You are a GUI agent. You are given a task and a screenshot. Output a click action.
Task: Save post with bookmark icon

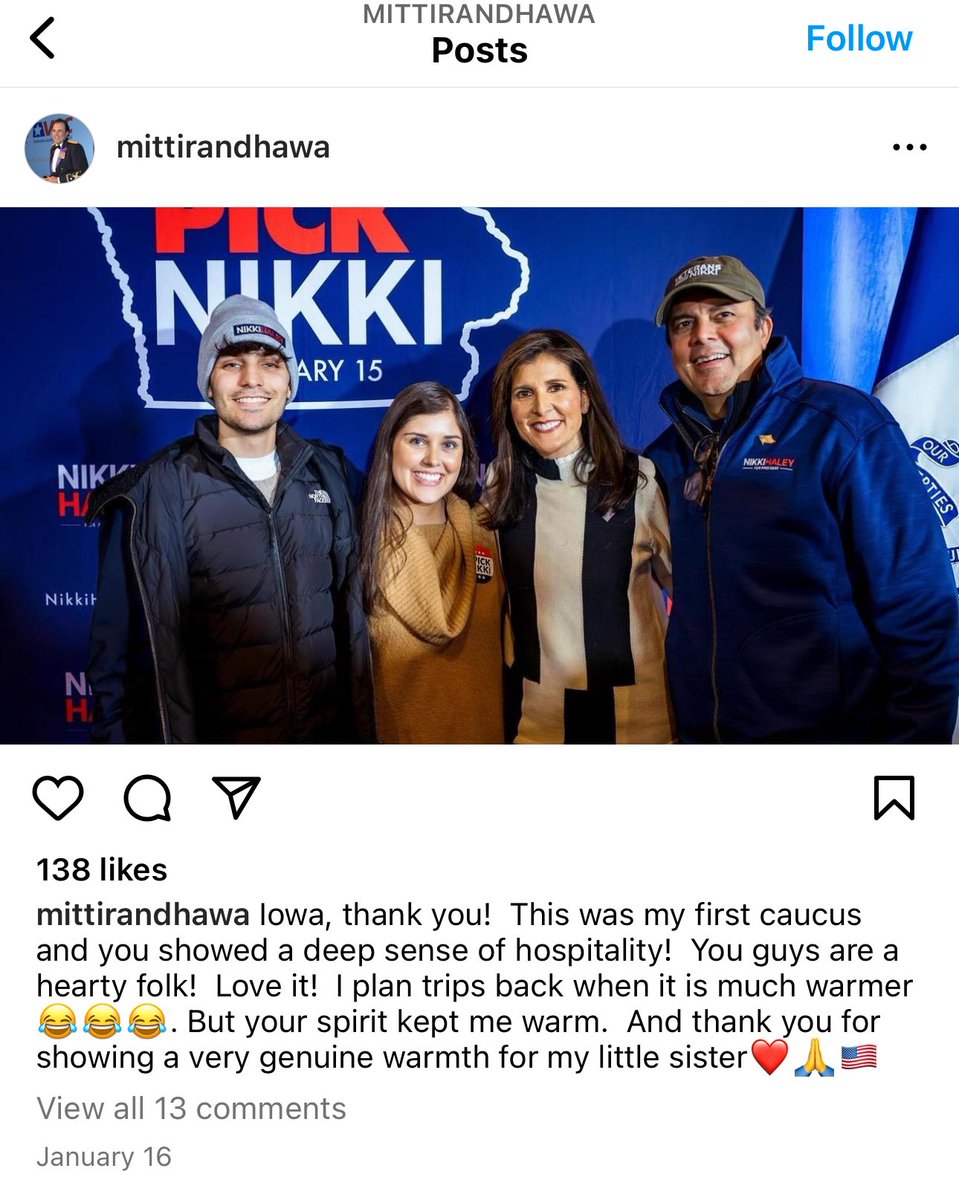click(x=894, y=798)
